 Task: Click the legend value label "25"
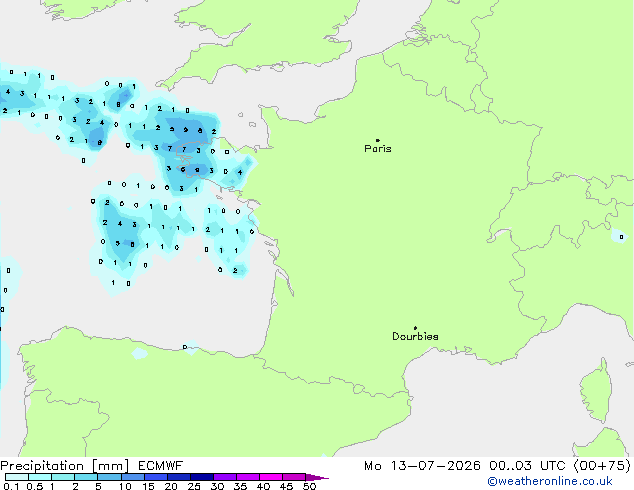point(194,486)
